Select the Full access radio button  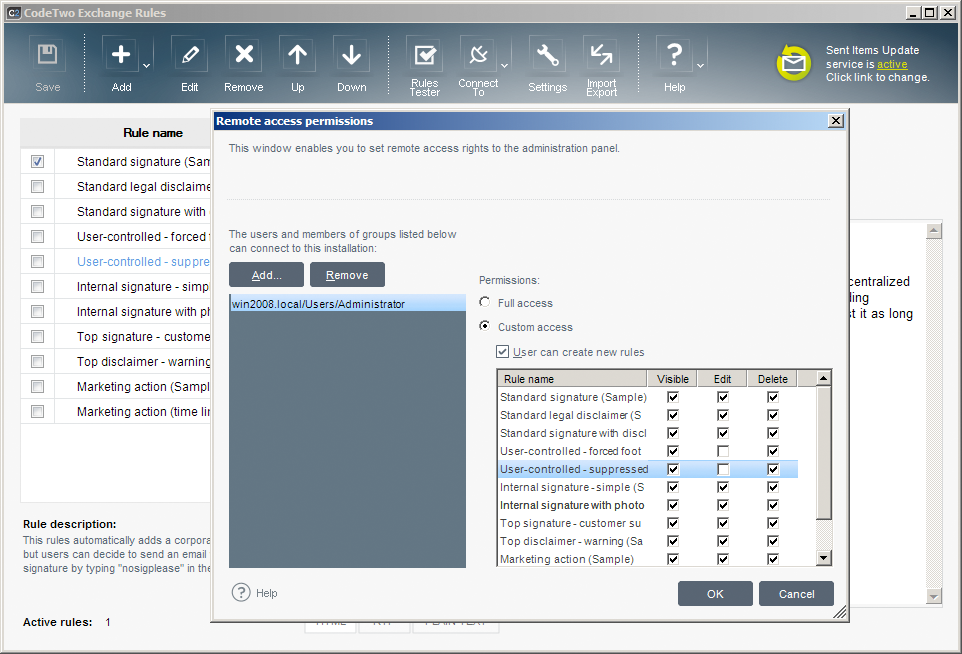pos(485,302)
